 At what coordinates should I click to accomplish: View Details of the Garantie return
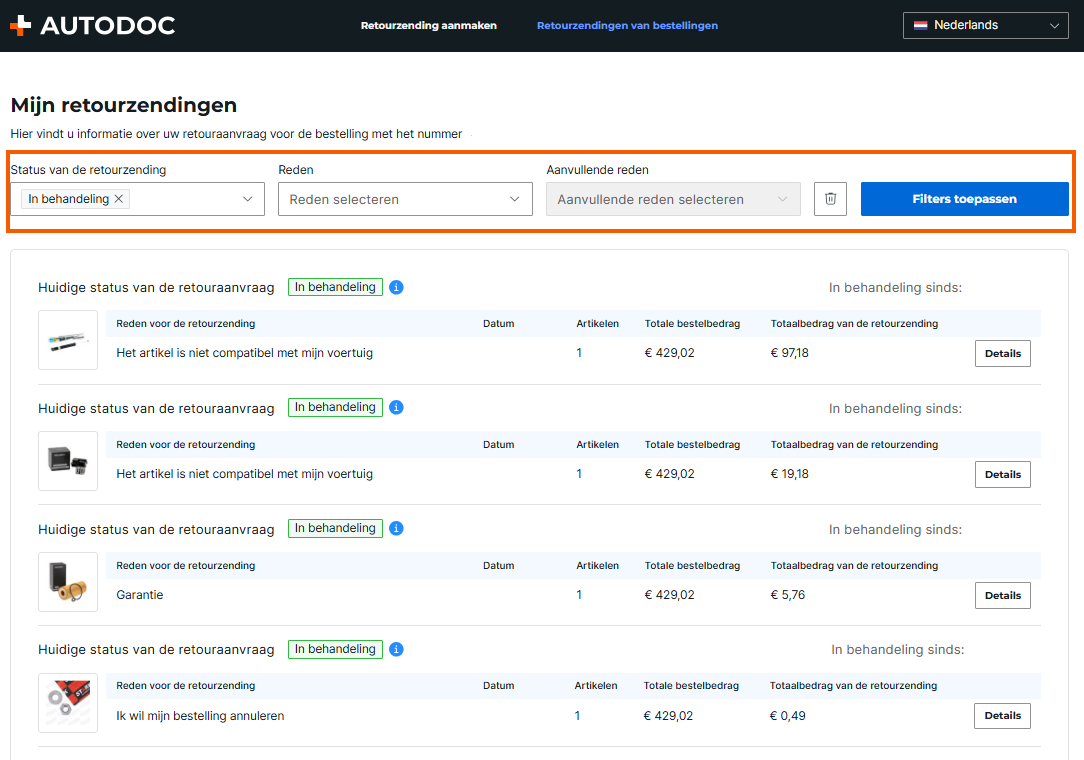pyautogui.click(x=1002, y=596)
